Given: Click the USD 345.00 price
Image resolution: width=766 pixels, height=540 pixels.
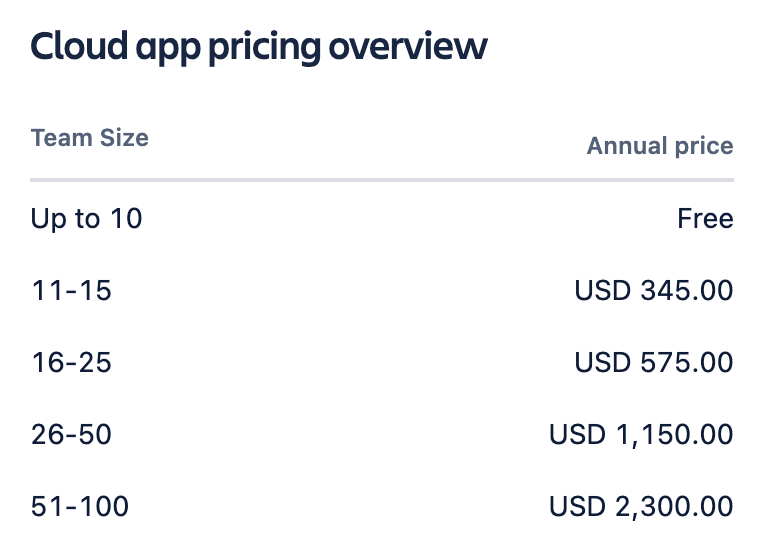Looking at the screenshot, I should click(654, 290).
